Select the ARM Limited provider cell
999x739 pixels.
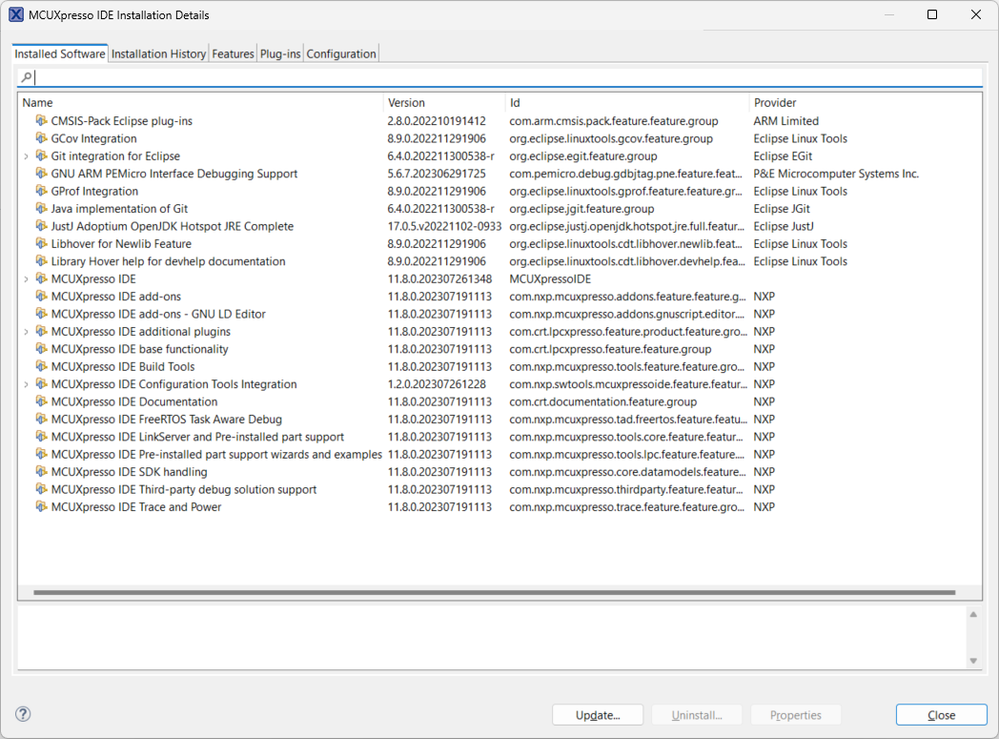coord(786,121)
